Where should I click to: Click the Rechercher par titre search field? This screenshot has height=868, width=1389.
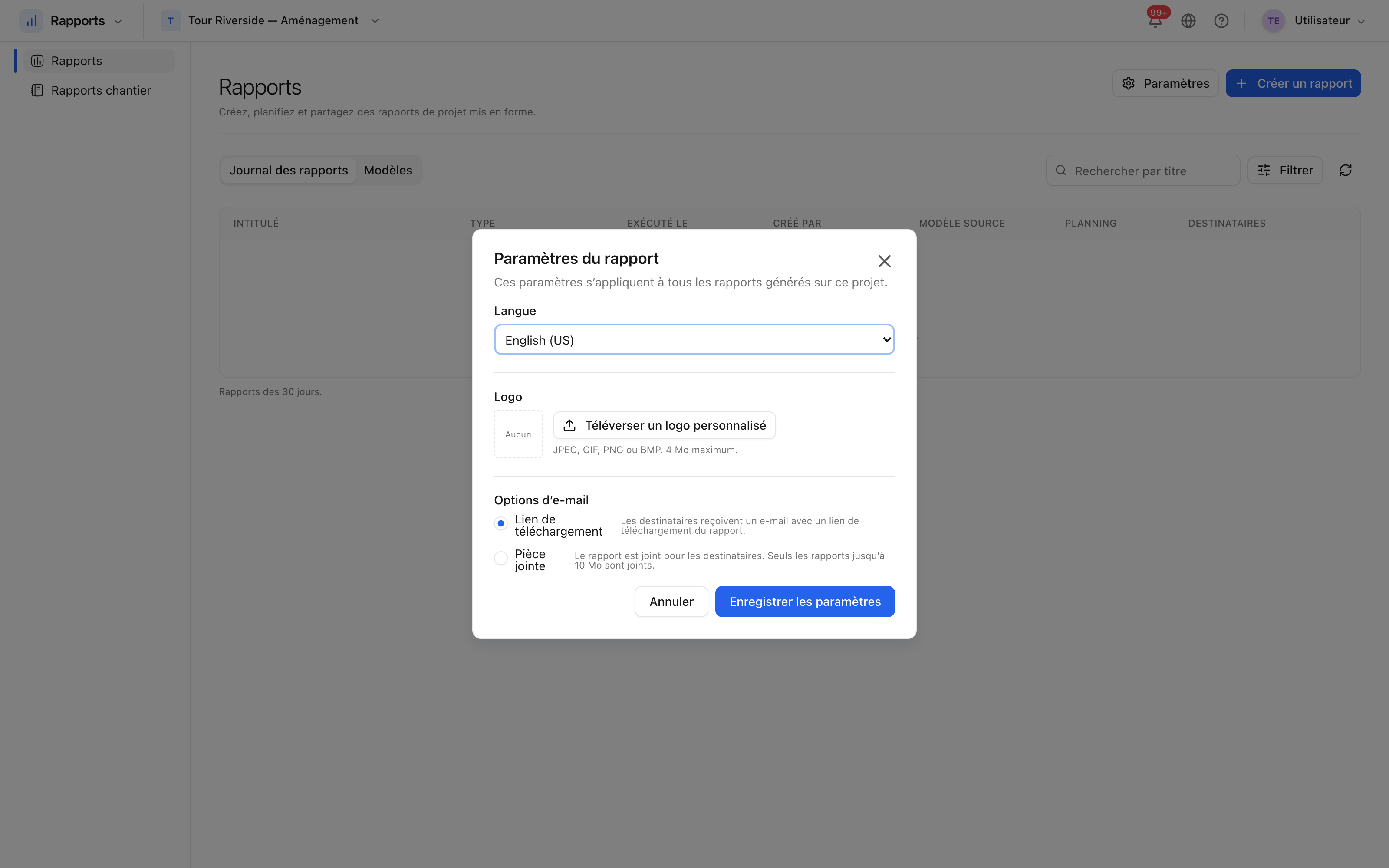1143,171
